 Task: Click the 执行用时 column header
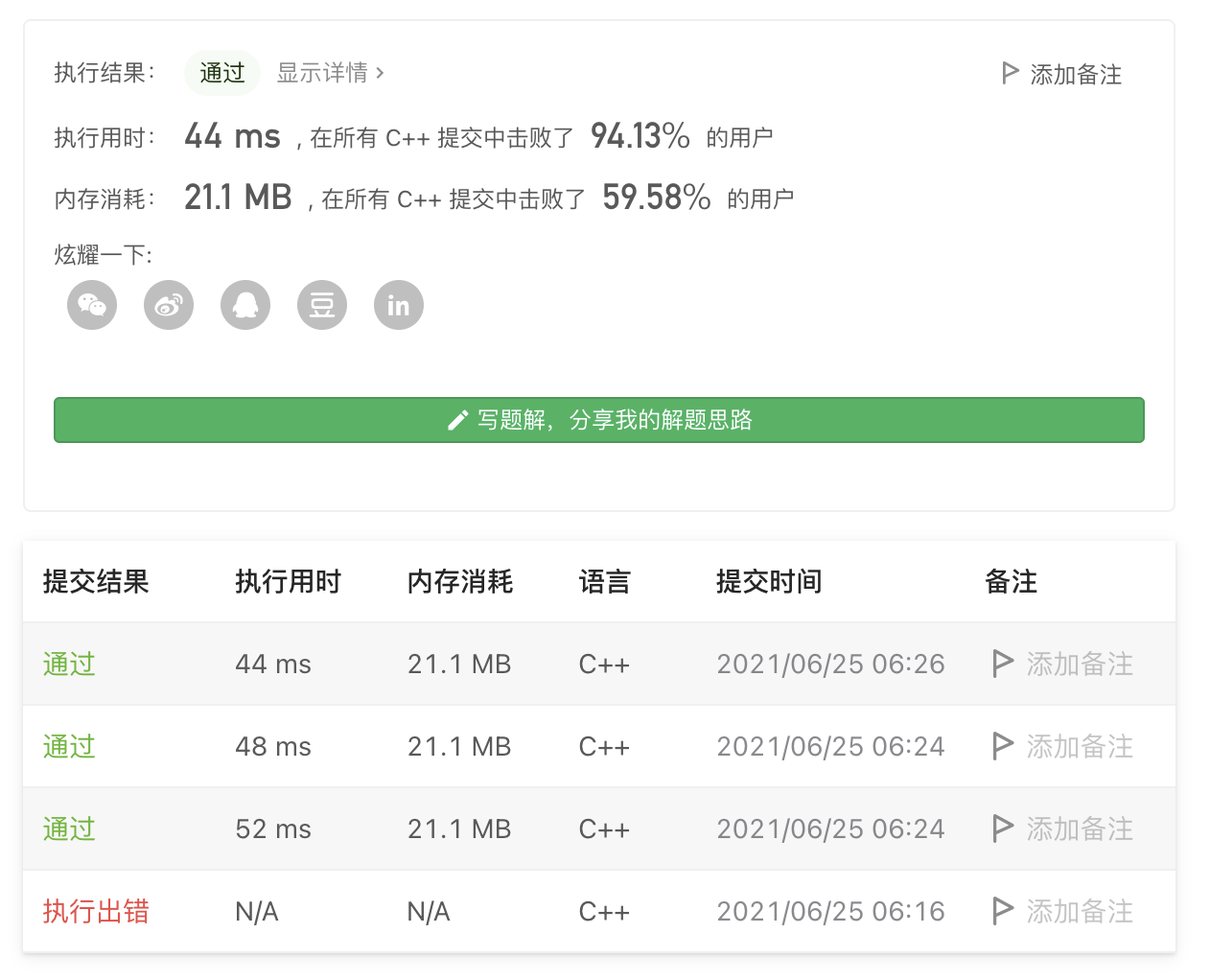[288, 581]
